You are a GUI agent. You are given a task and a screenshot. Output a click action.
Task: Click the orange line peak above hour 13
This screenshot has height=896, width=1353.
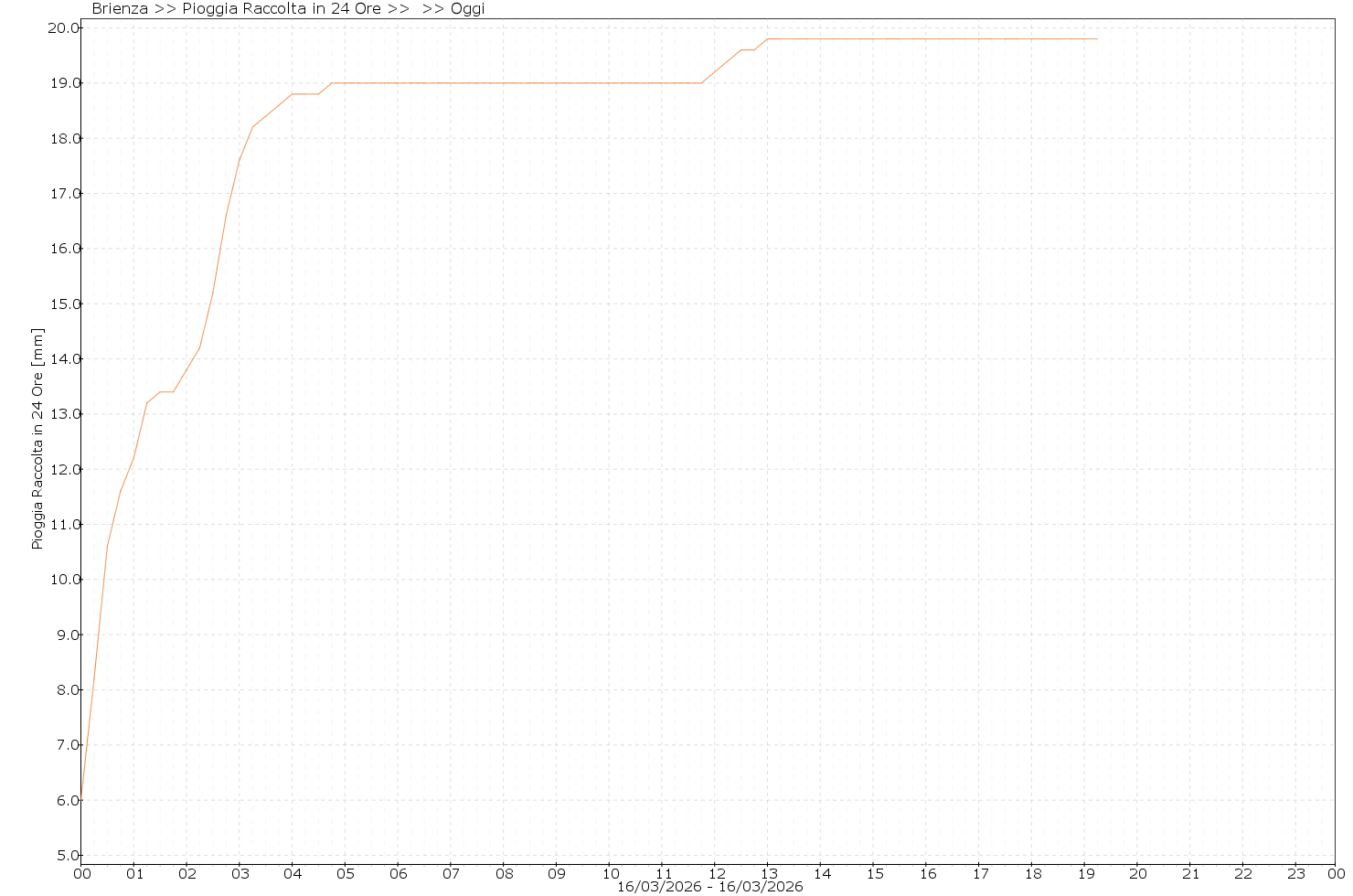(768, 39)
